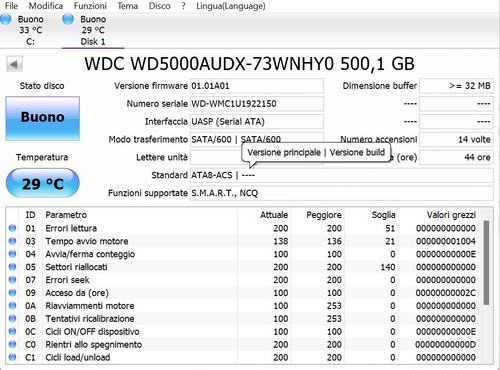Open the Lingua(Language) menu
Viewport: 500px width, 370px height.
(231, 6)
